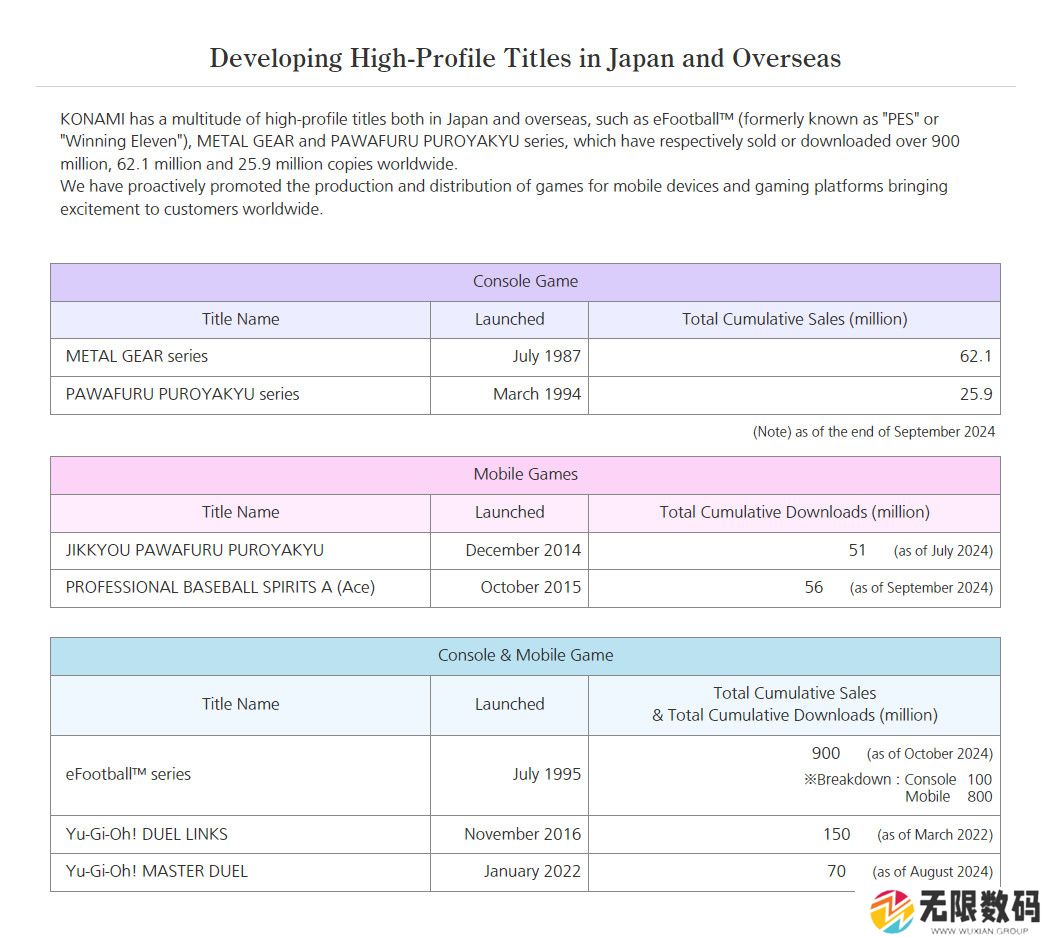Select the "July 1987" launch date
This screenshot has width=1055, height=937.
click(546, 356)
